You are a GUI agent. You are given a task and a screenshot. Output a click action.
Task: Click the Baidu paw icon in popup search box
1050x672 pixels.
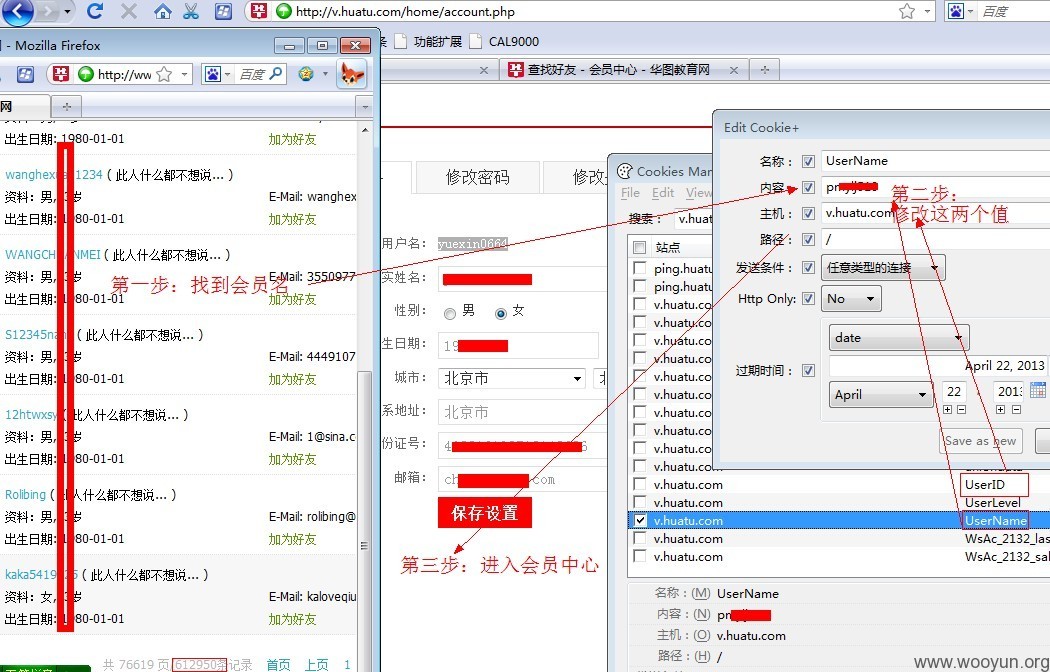coord(213,74)
